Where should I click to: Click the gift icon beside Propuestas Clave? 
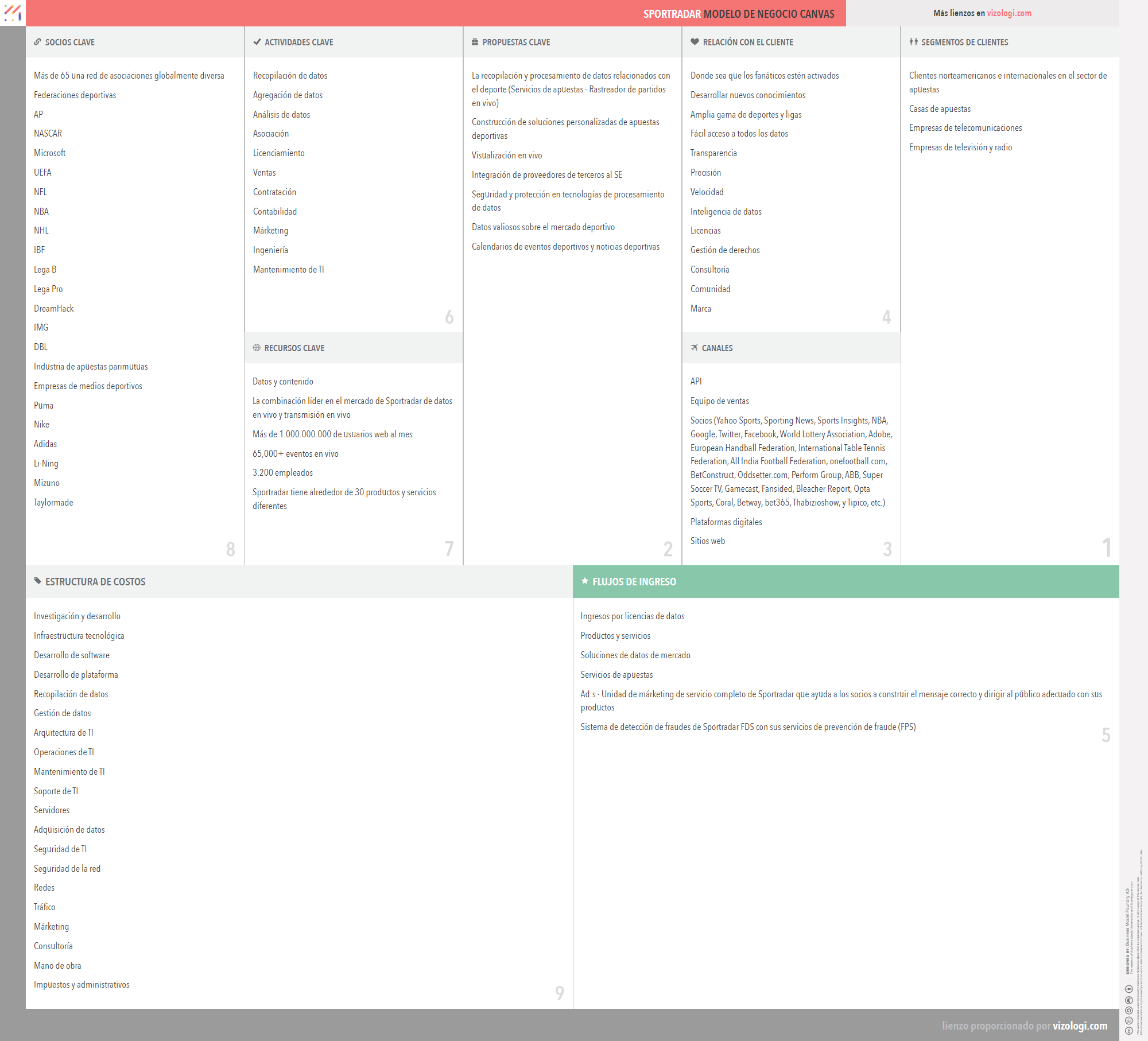475,42
